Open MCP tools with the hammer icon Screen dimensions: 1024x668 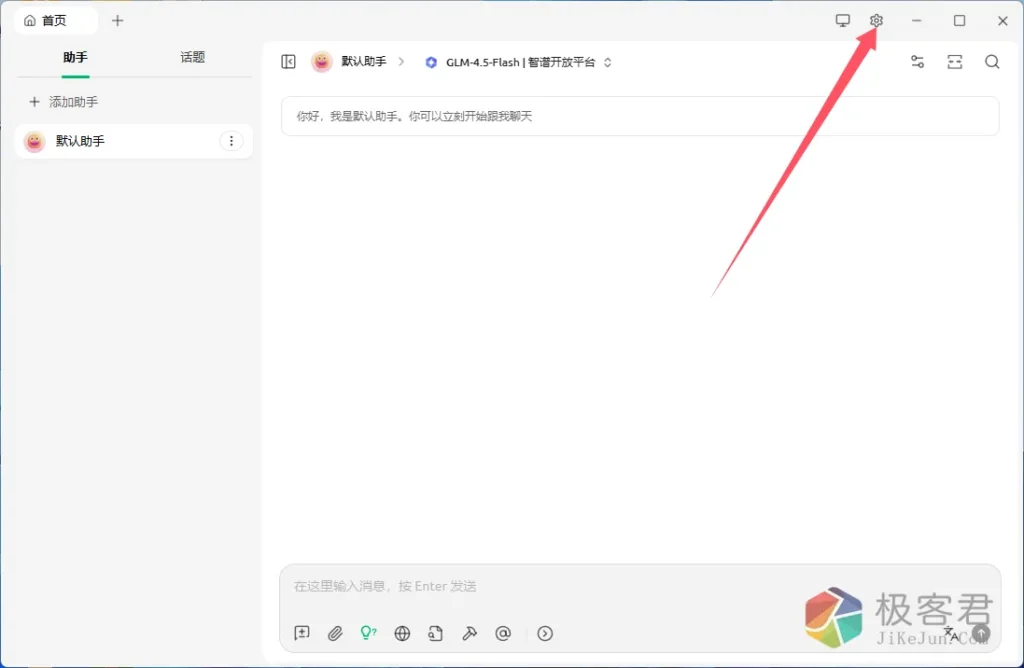[469, 633]
